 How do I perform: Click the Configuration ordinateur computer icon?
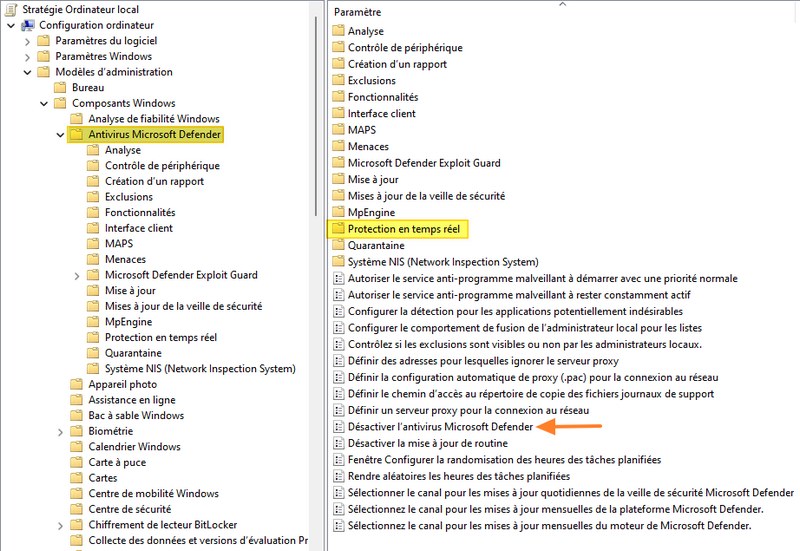pos(27,25)
